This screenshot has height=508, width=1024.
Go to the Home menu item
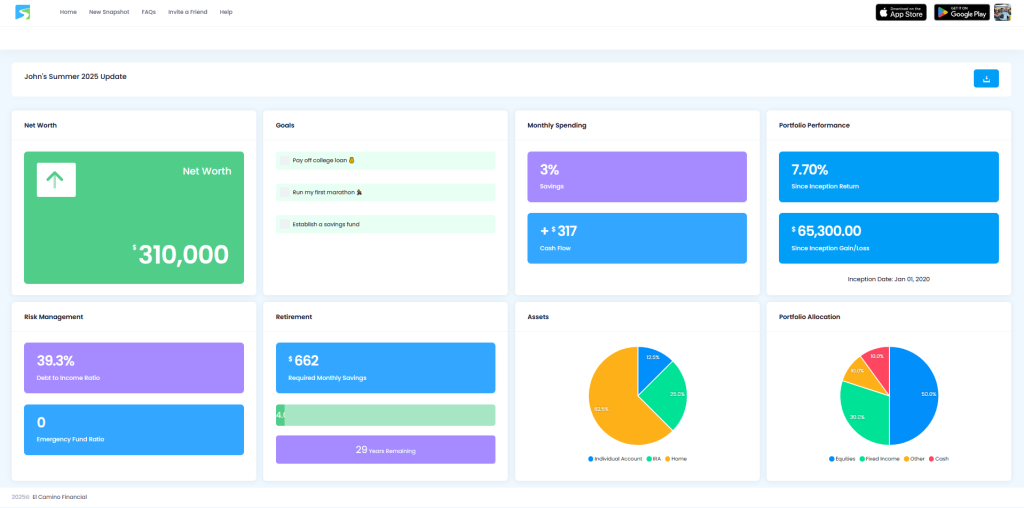click(x=68, y=12)
